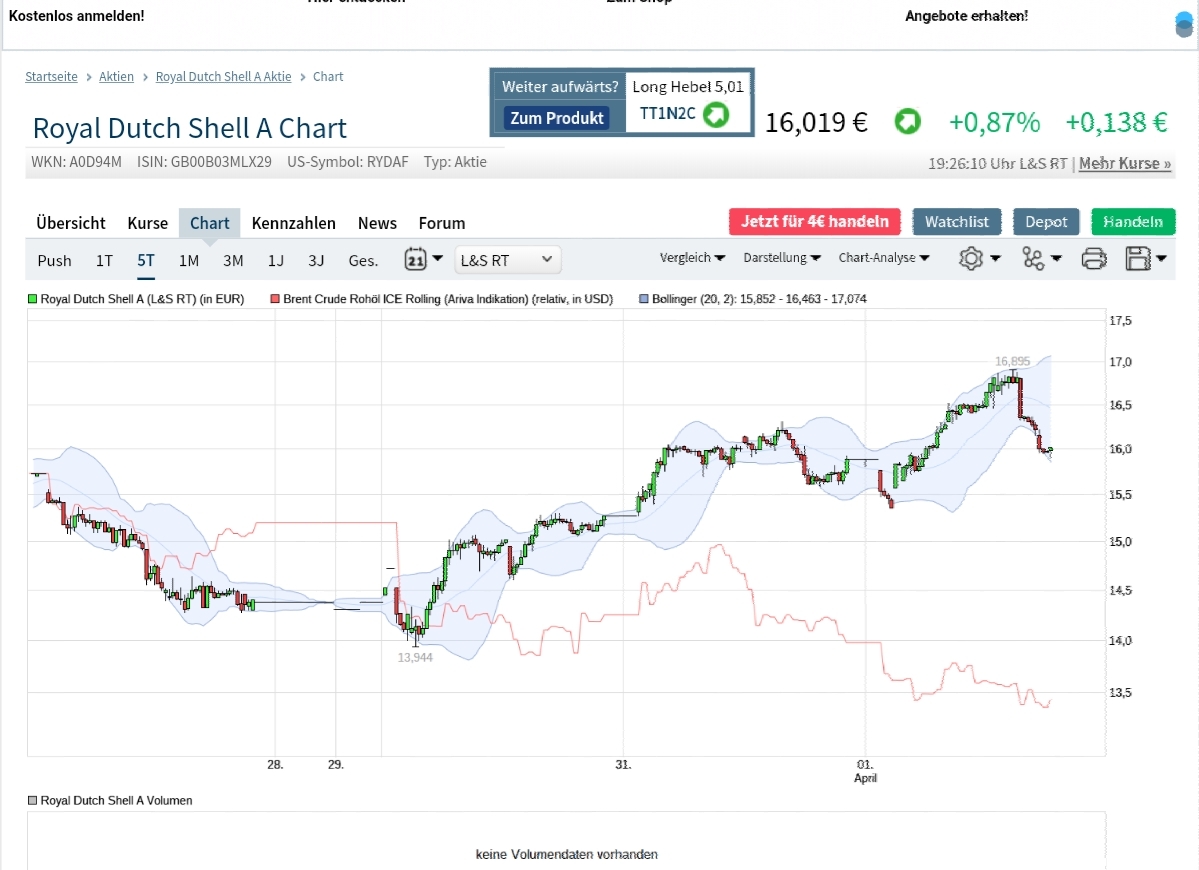1199x870 pixels.
Task: Click the blue badge icon top right
Action: (1184, 24)
